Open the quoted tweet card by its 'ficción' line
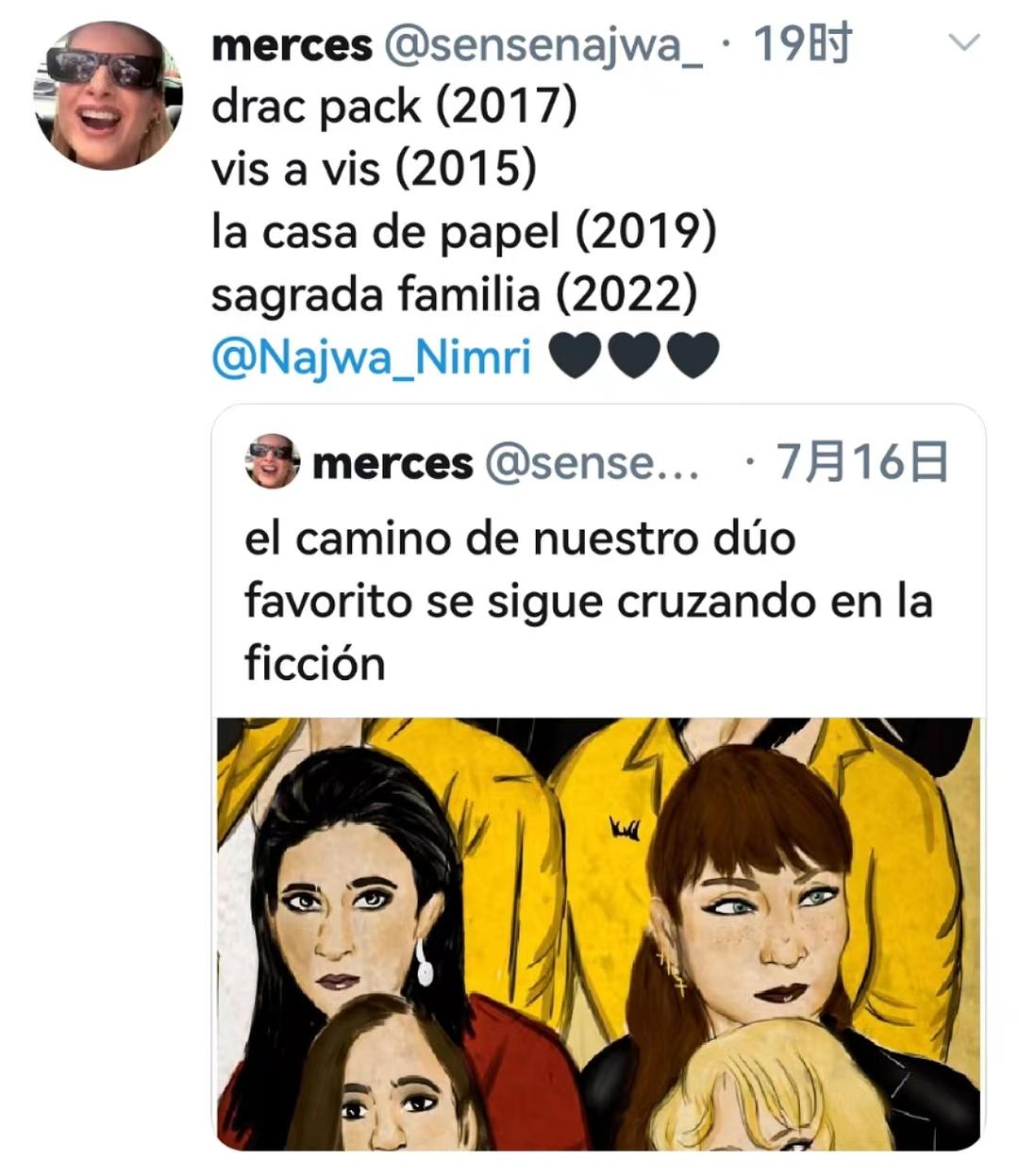This screenshot has height=1176, width=1019. click(x=315, y=663)
